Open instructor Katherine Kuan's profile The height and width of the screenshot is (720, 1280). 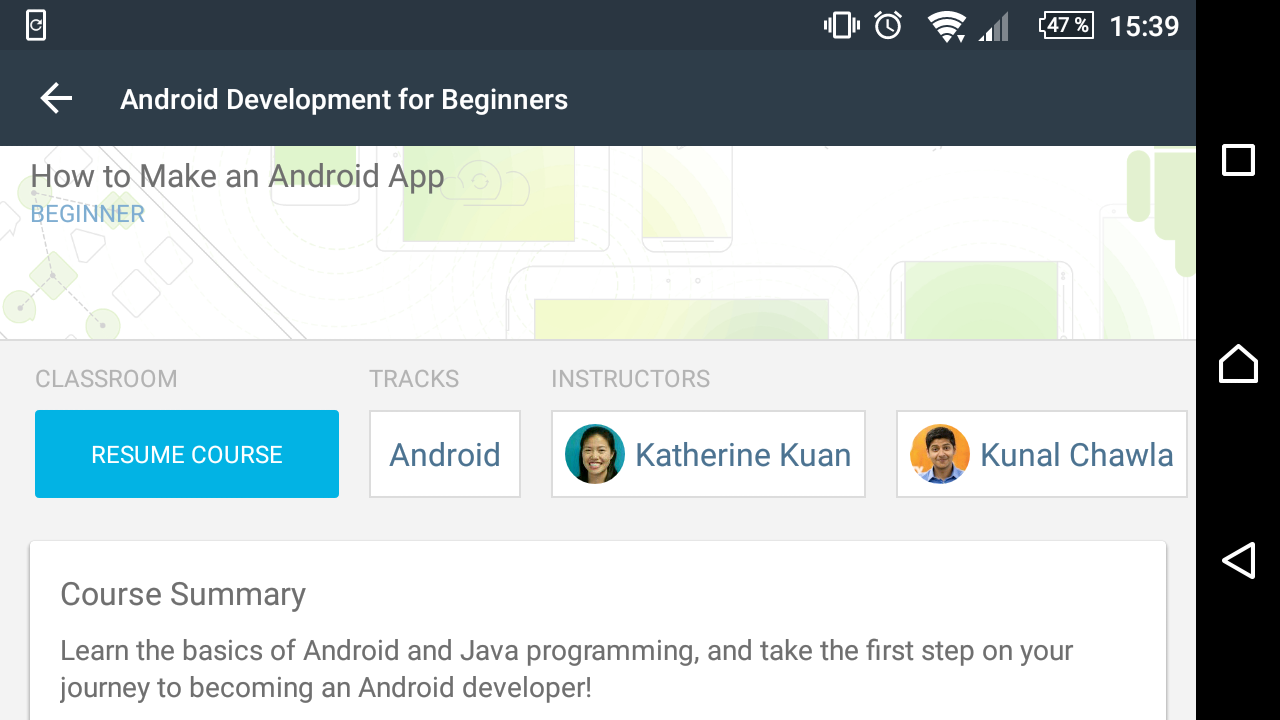tap(708, 454)
